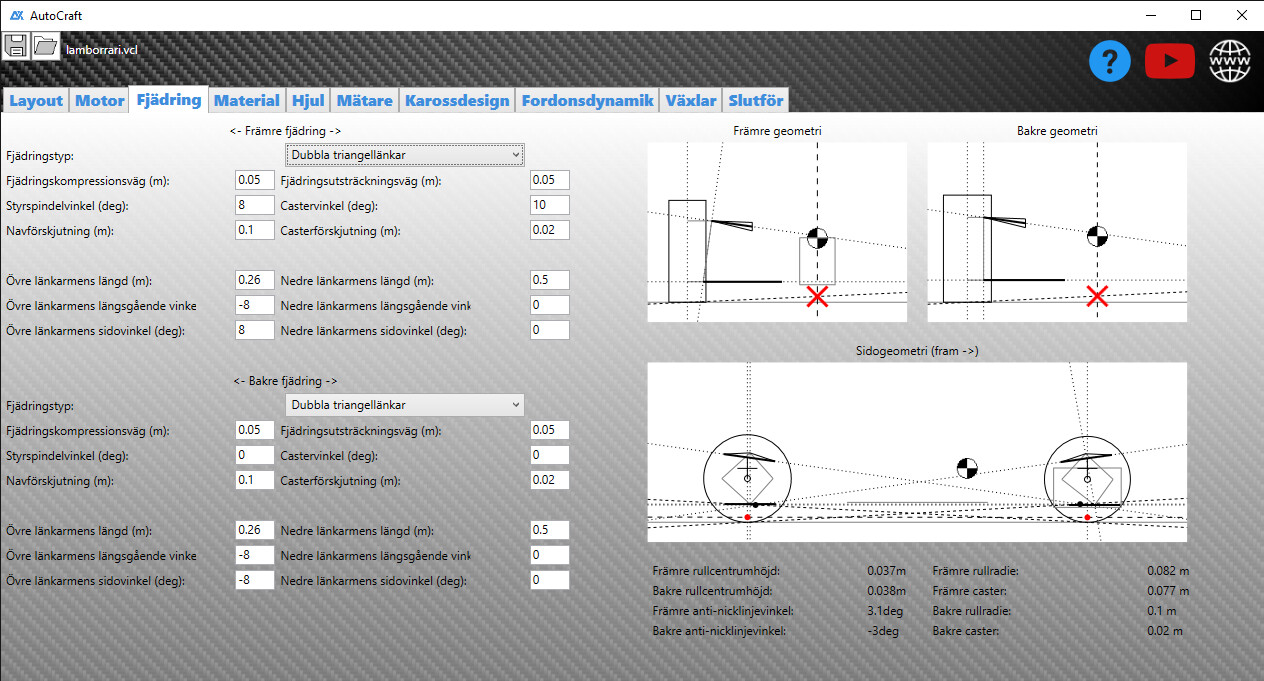
Task: Click the rear Navförskjutning input field
Action: point(254,481)
